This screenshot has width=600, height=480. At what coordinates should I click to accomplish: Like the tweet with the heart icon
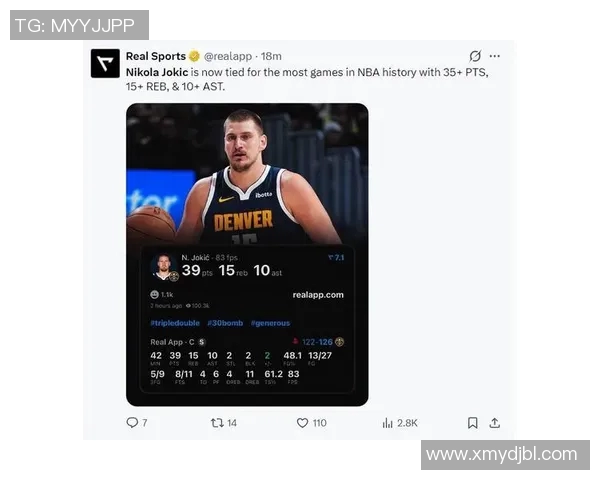[x=302, y=423]
